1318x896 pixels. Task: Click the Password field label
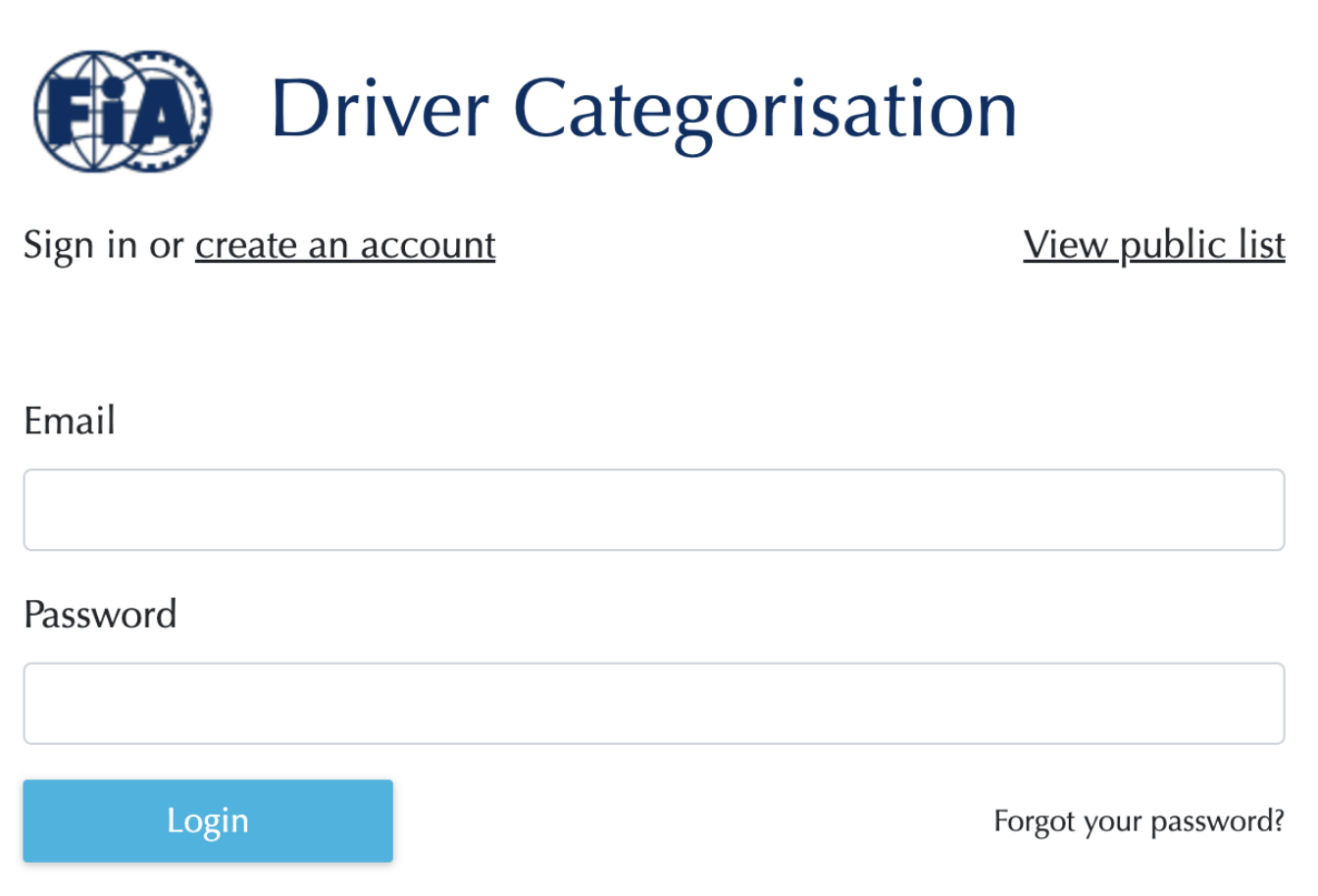[100, 615]
